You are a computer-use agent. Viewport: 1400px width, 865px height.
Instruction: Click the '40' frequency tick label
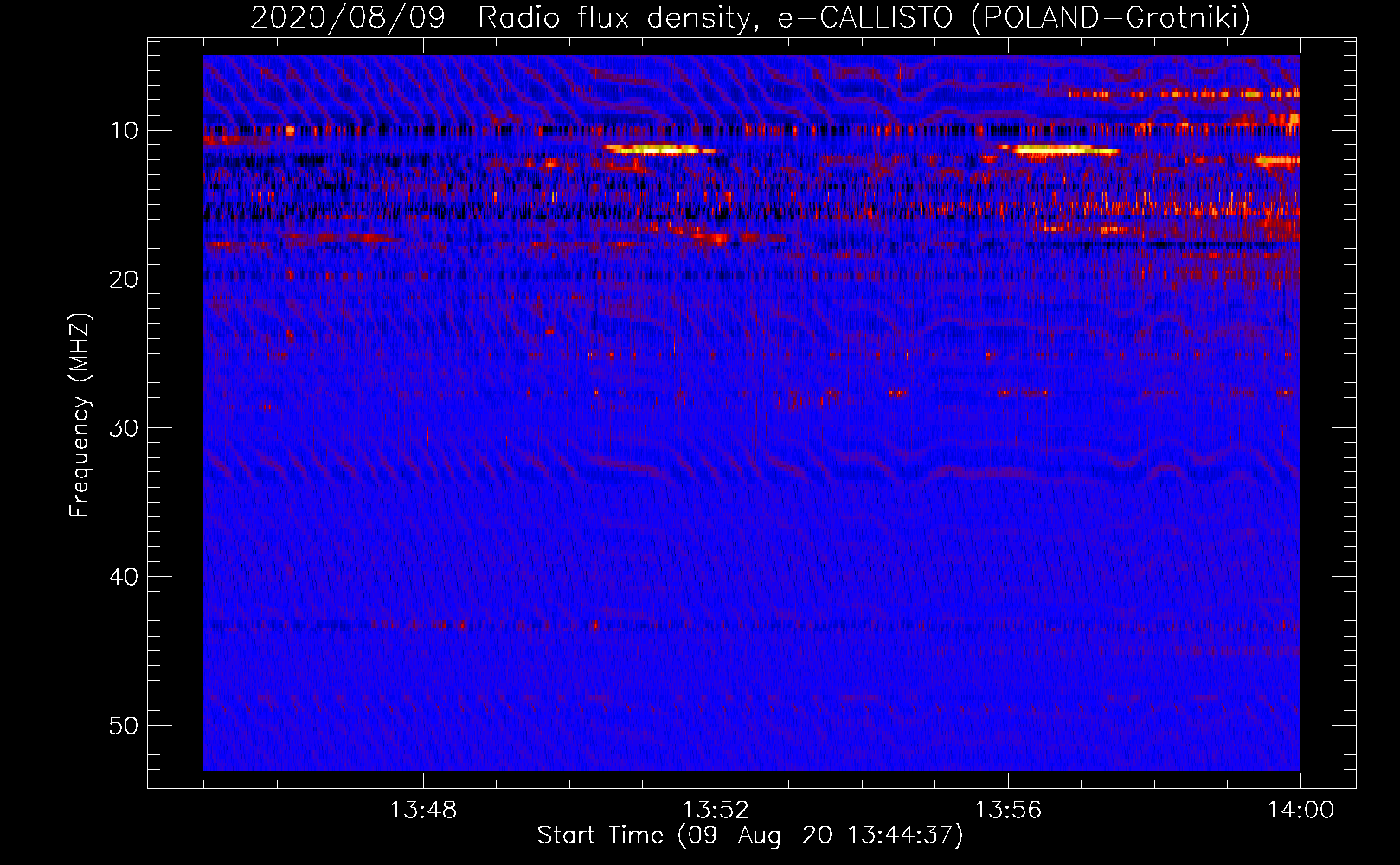point(125,577)
